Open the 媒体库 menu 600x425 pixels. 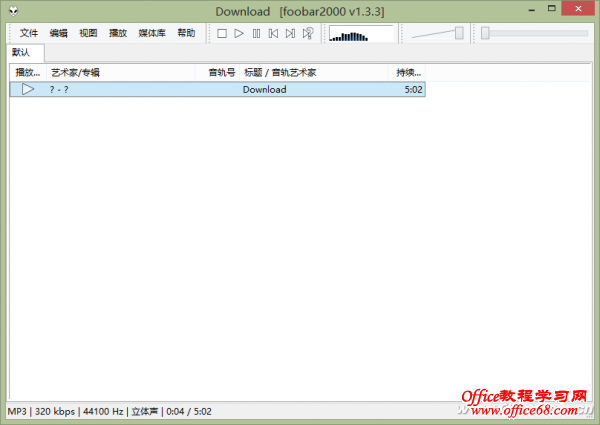152,33
